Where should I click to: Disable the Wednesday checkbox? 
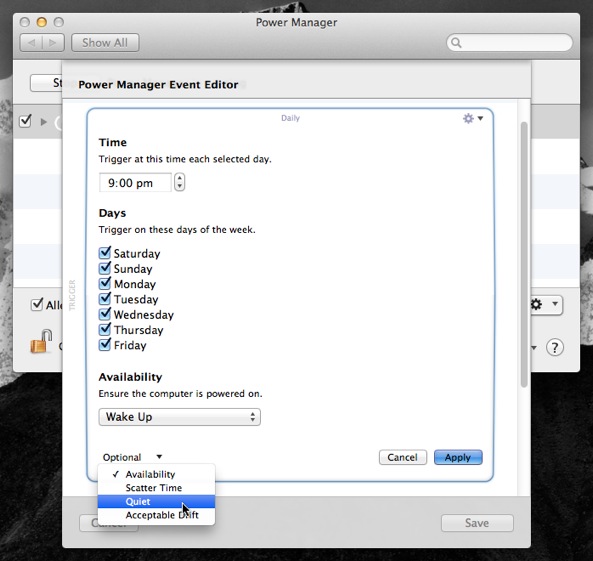click(105, 314)
